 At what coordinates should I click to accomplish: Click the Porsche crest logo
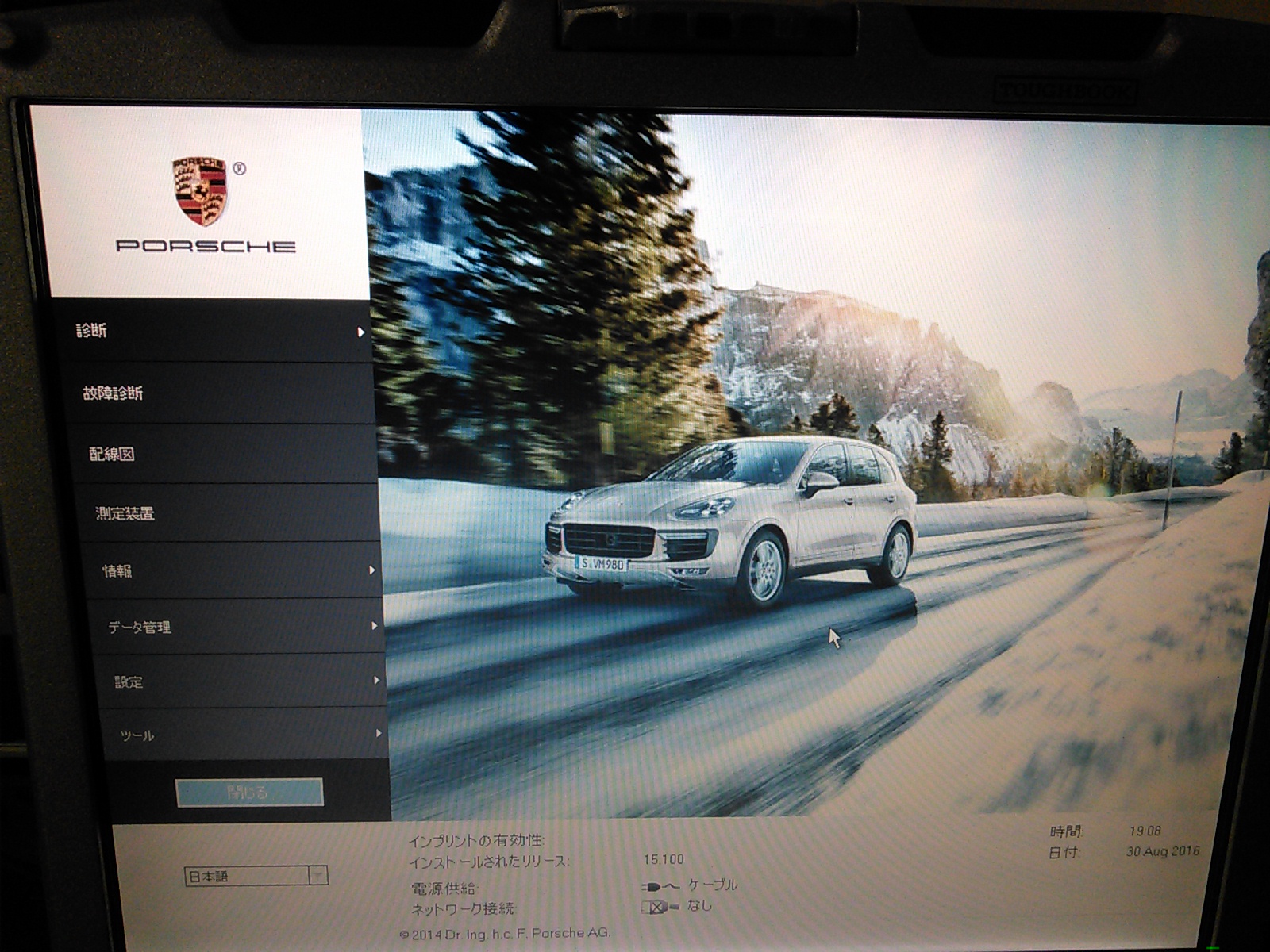point(200,190)
